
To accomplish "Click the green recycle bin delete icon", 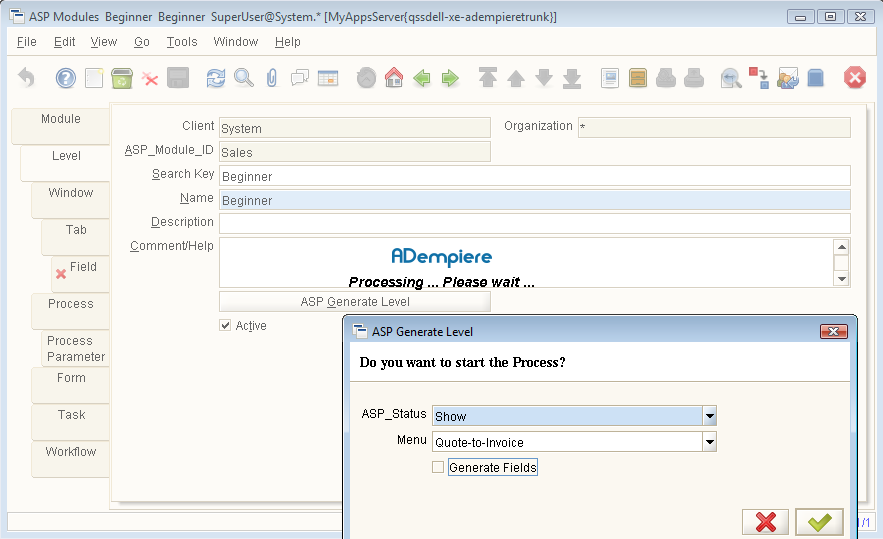I will click(122, 78).
